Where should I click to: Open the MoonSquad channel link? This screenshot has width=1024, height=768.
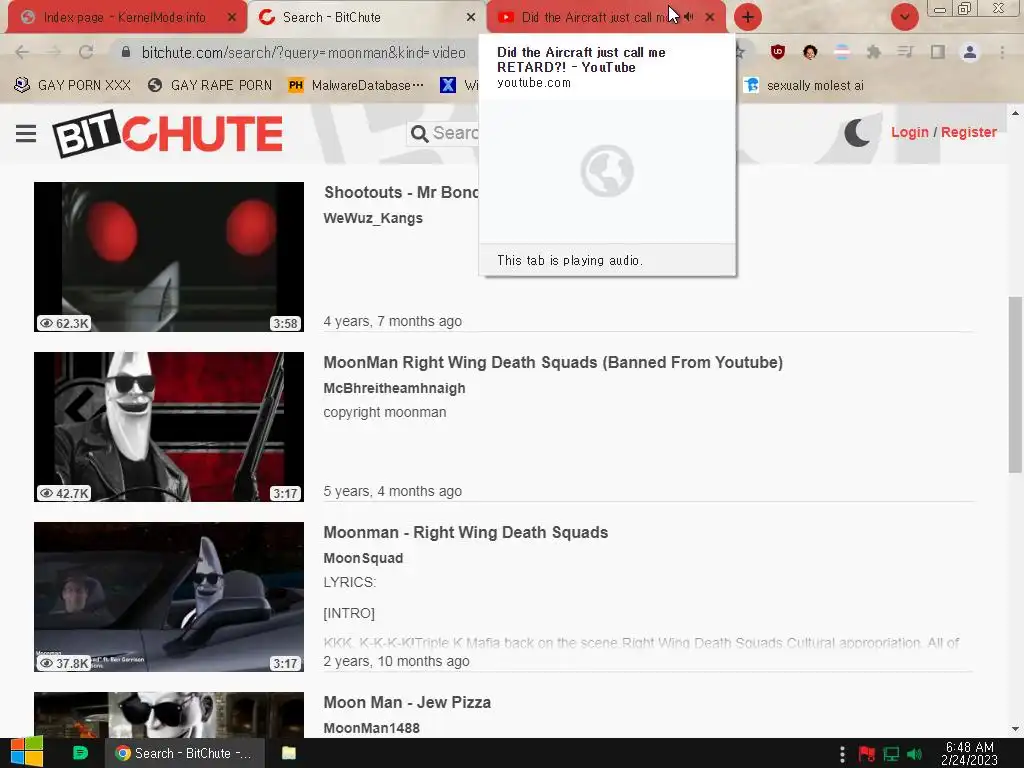click(x=363, y=558)
